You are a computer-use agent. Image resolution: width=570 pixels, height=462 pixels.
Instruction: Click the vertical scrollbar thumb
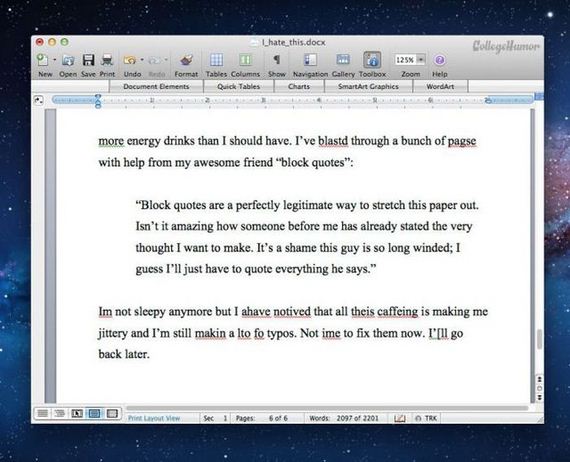click(539, 339)
